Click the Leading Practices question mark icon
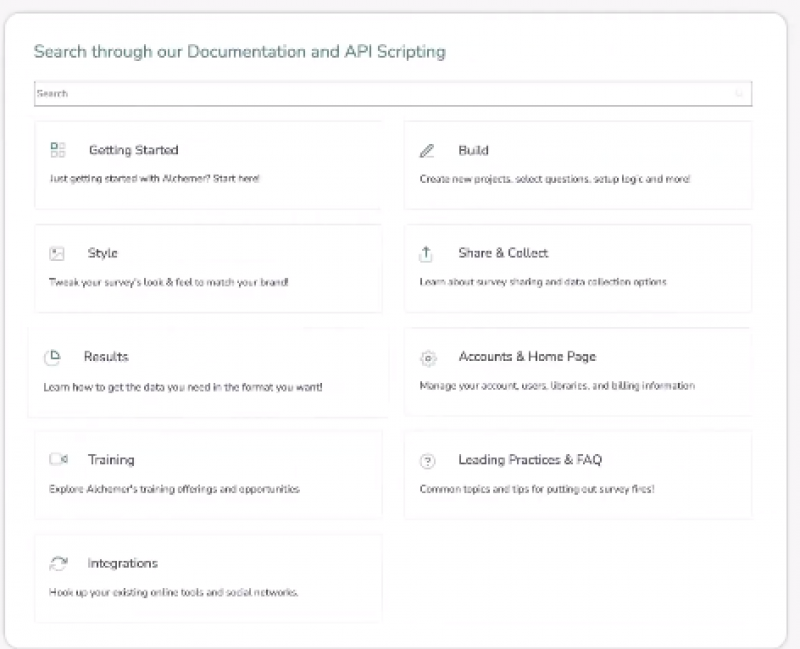 click(428, 461)
